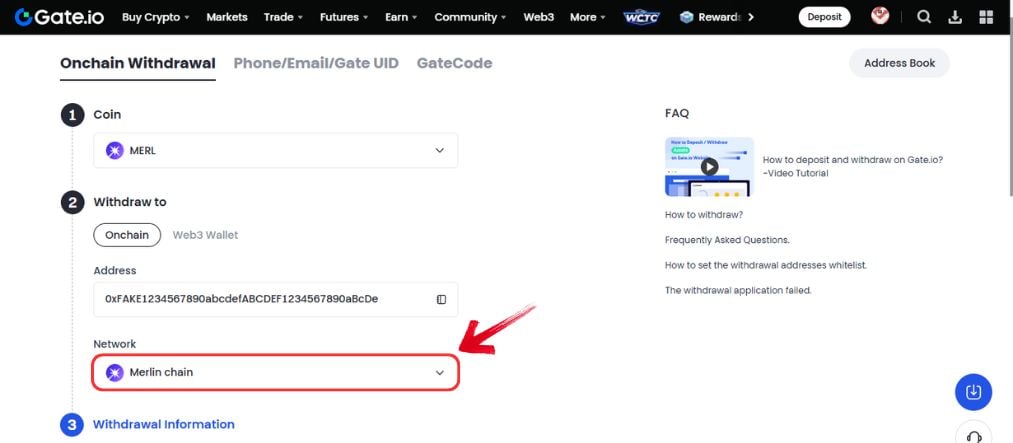Viewport: 1013px width, 443px height.
Task: Open the Earn dropdown menu
Action: [401, 17]
